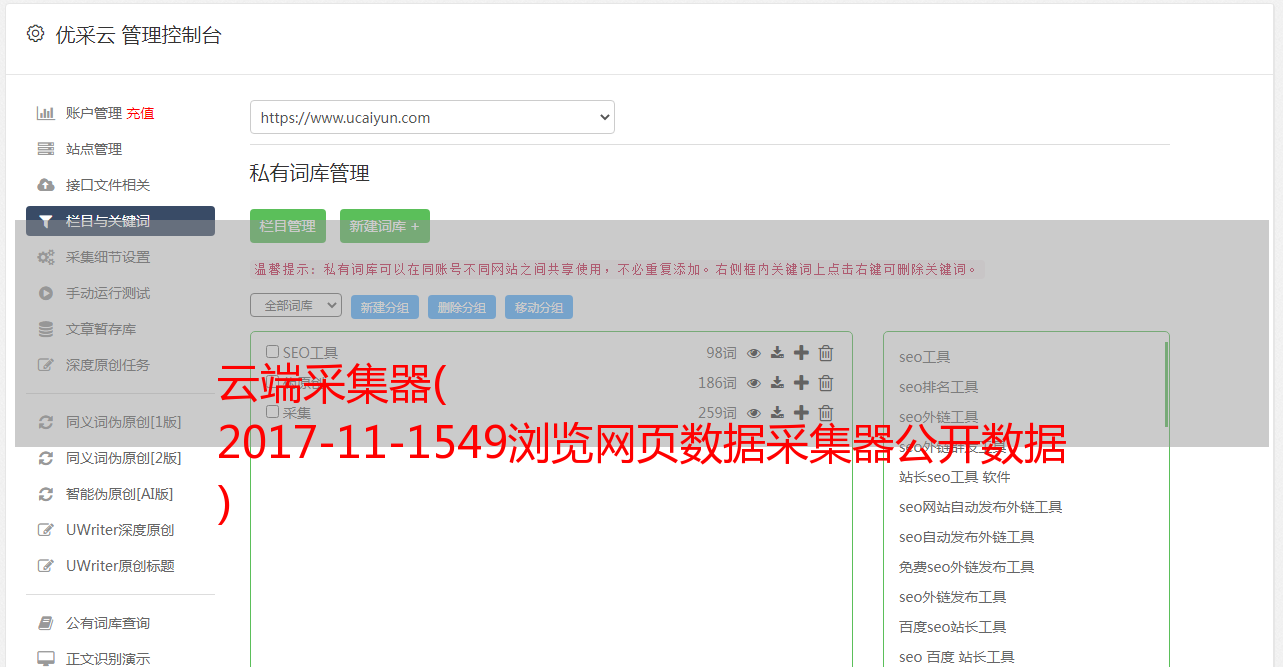Click the green 栏目管理 button
This screenshot has width=1283, height=667.
pyautogui.click(x=288, y=226)
